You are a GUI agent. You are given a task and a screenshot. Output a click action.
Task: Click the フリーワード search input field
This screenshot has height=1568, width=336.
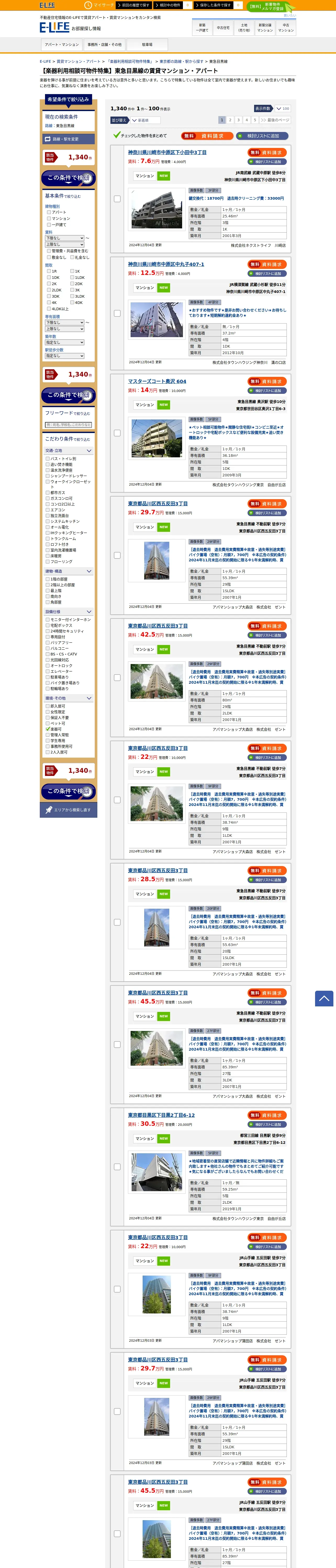(68, 425)
